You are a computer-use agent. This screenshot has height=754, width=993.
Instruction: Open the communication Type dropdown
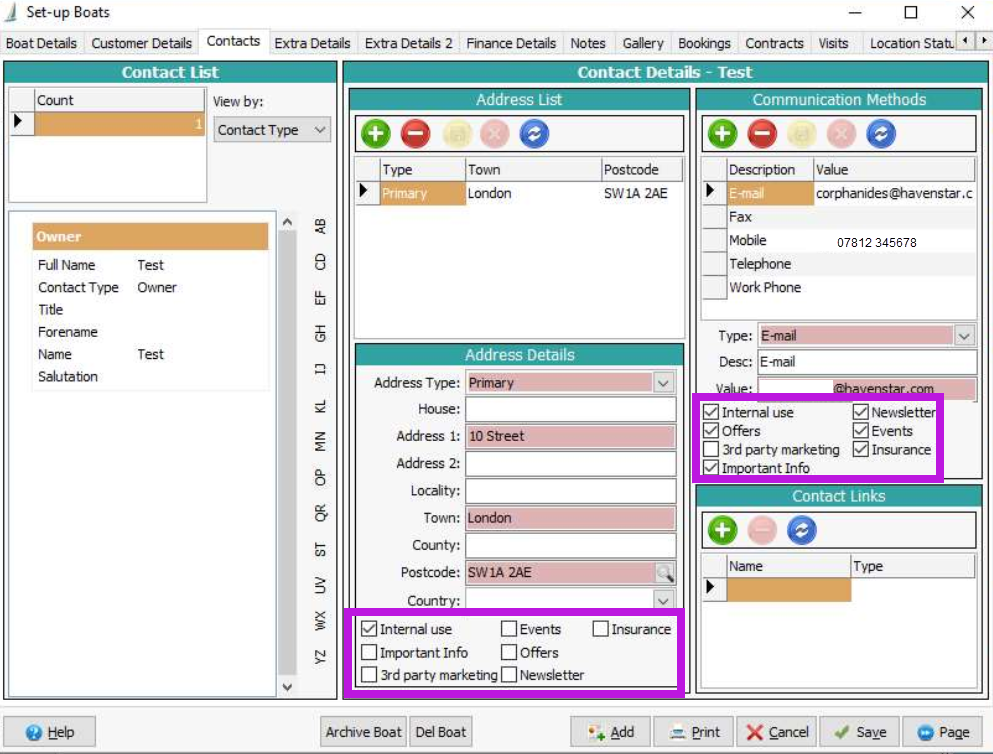[964, 336]
